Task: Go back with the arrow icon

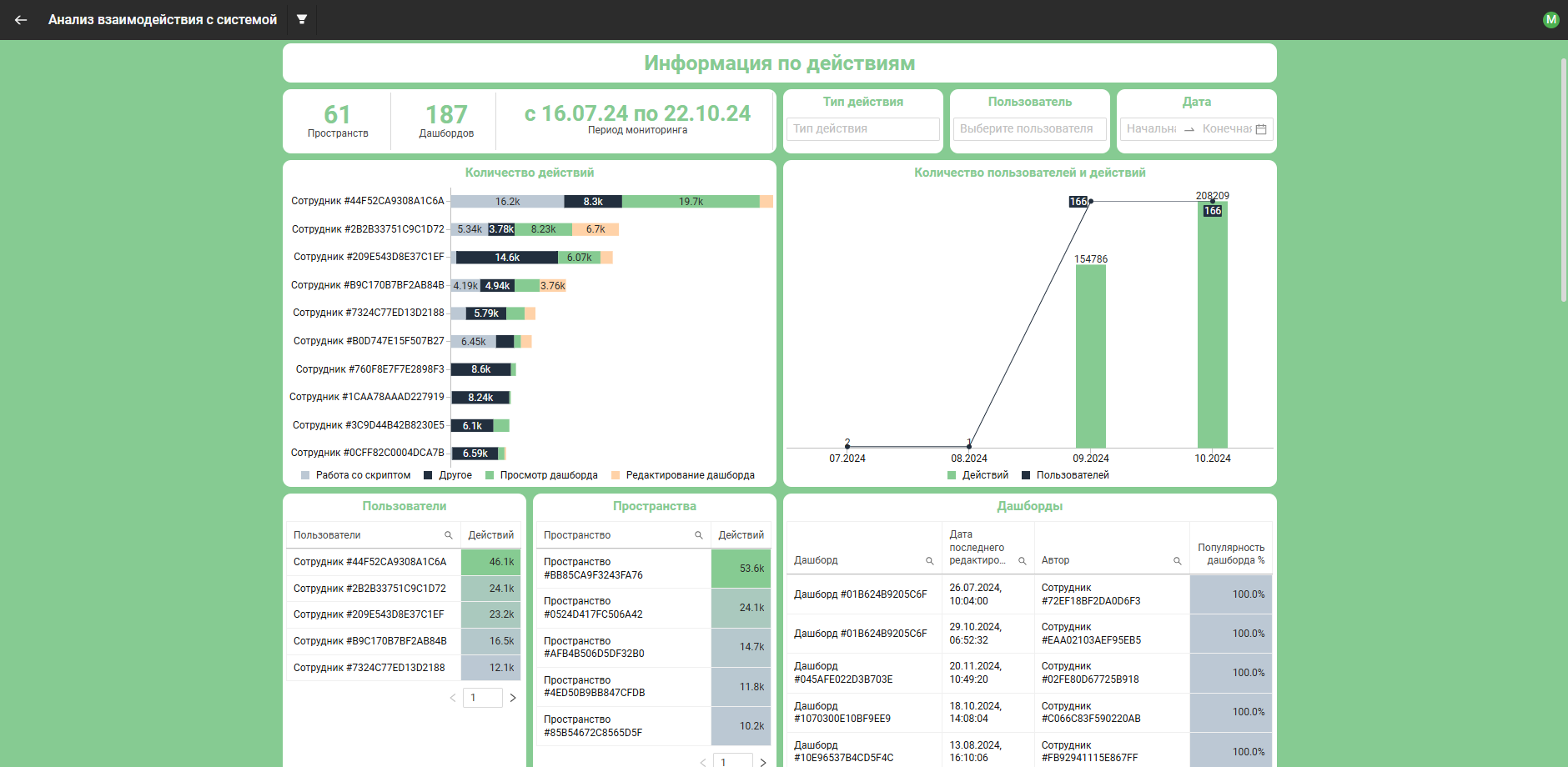Action: coord(21,20)
